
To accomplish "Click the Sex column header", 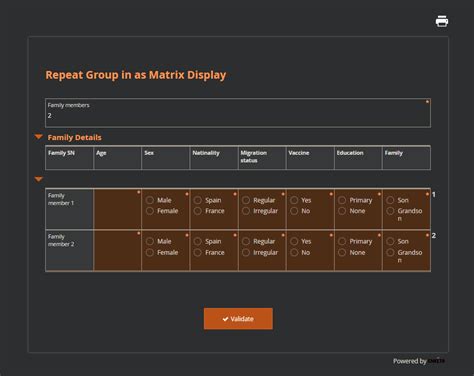I will [x=165, y=158].
